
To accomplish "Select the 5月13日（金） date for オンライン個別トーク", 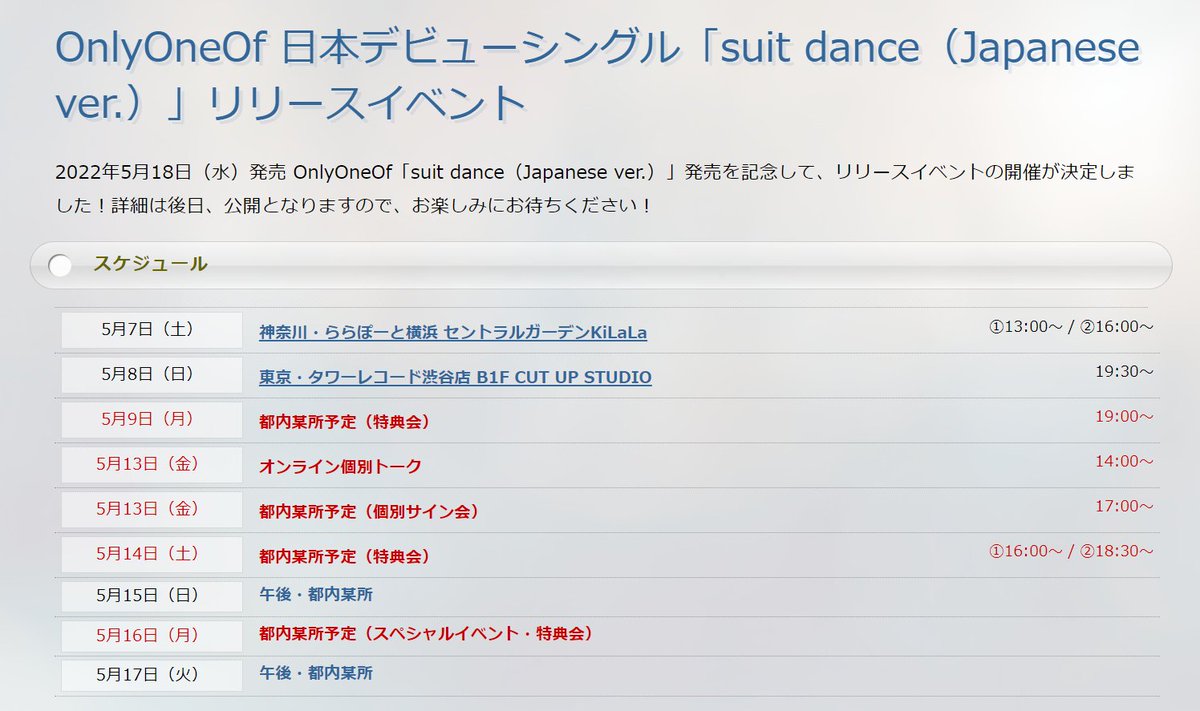I will click(152, 465).
